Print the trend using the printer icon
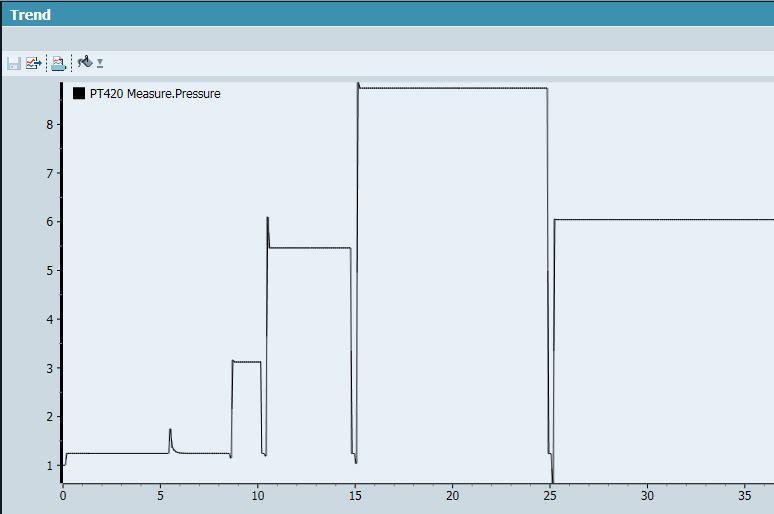The height and width of the screenshot is (514, 774). click(x=58, y=63)
